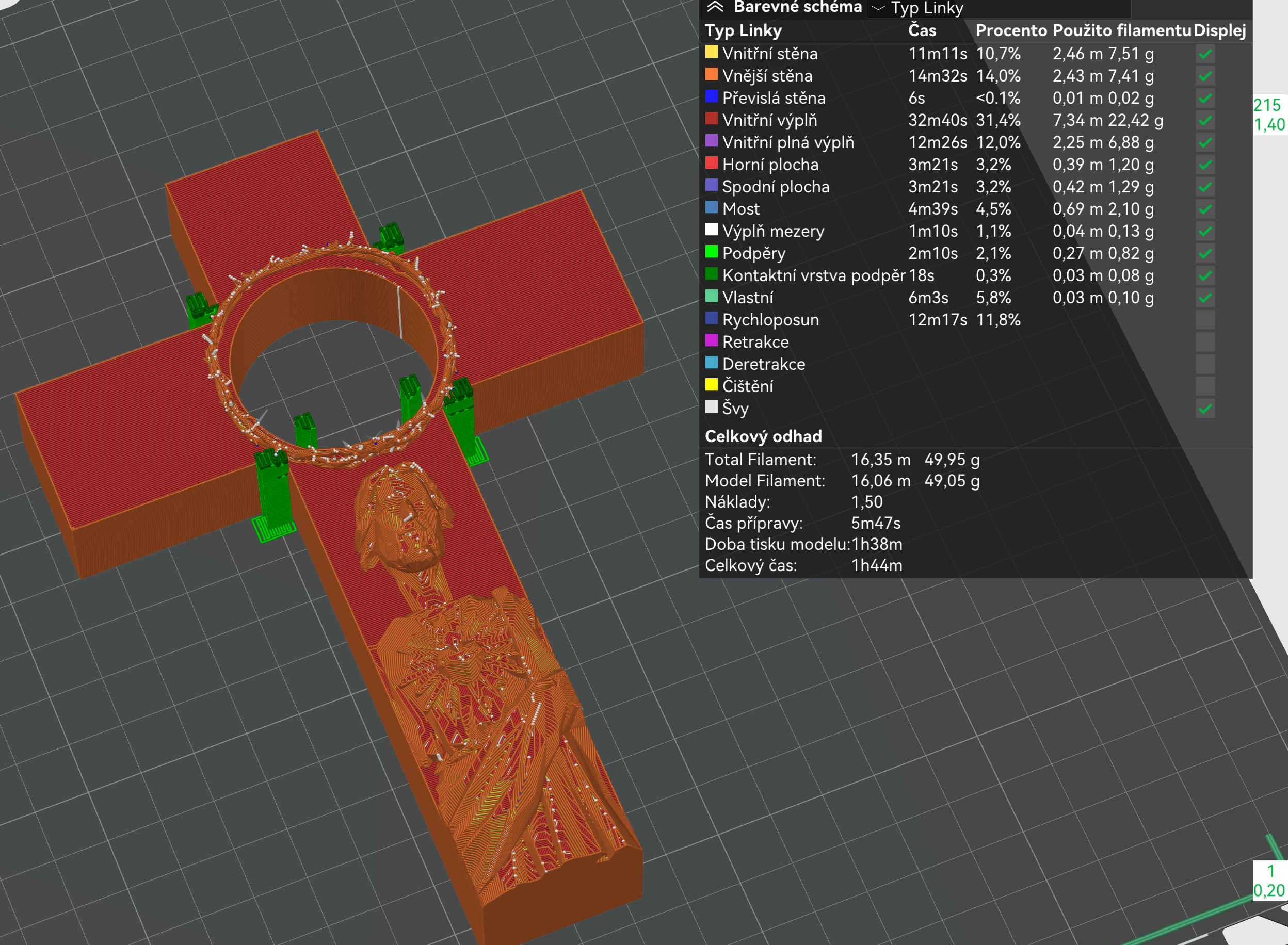Click the yellow Vnitřní stěna color swatch
This screenshot has width=1288, height=945.
click(x=711, y=52)
